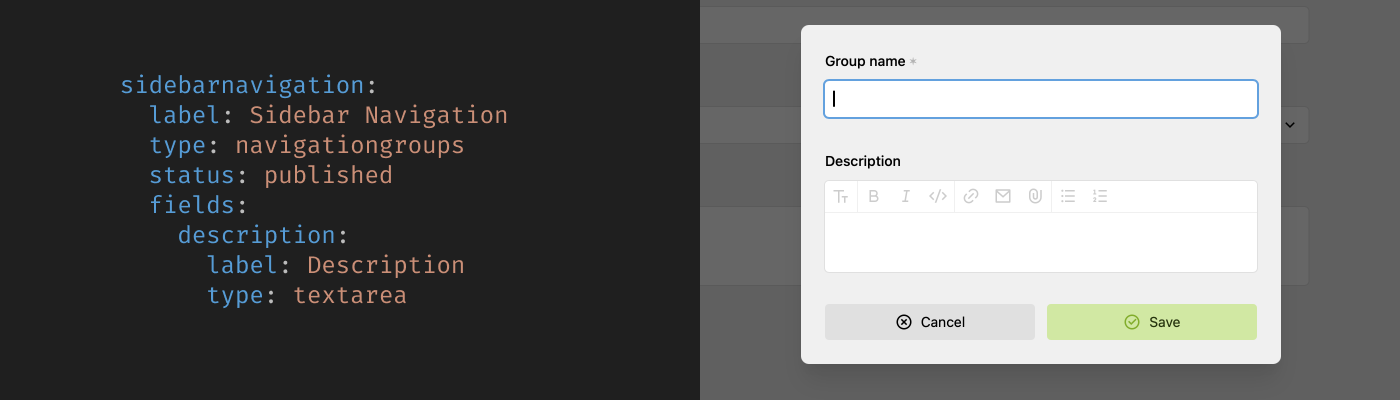Start a numbered list

(1100, 197)
